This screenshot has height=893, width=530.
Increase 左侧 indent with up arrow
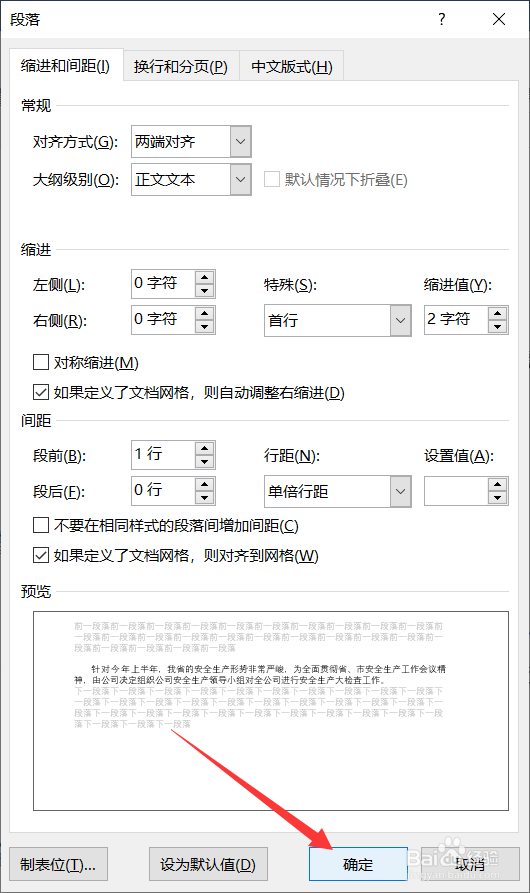pos(204,277)
